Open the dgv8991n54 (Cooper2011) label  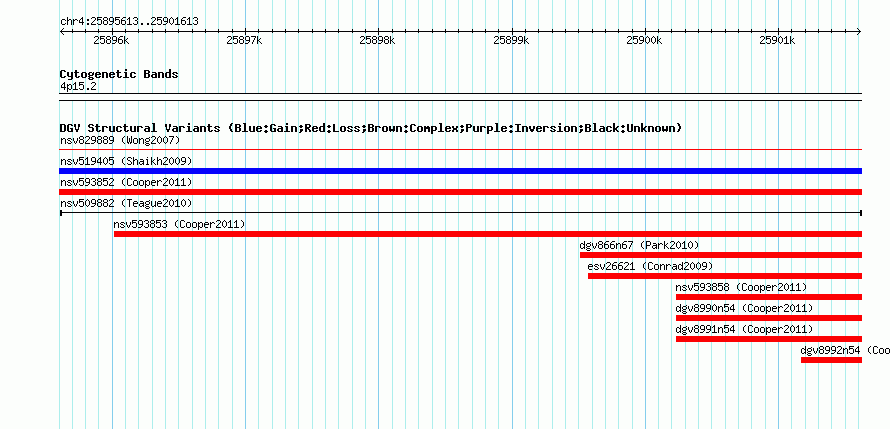pyautogui.click(x=744, y=329)
